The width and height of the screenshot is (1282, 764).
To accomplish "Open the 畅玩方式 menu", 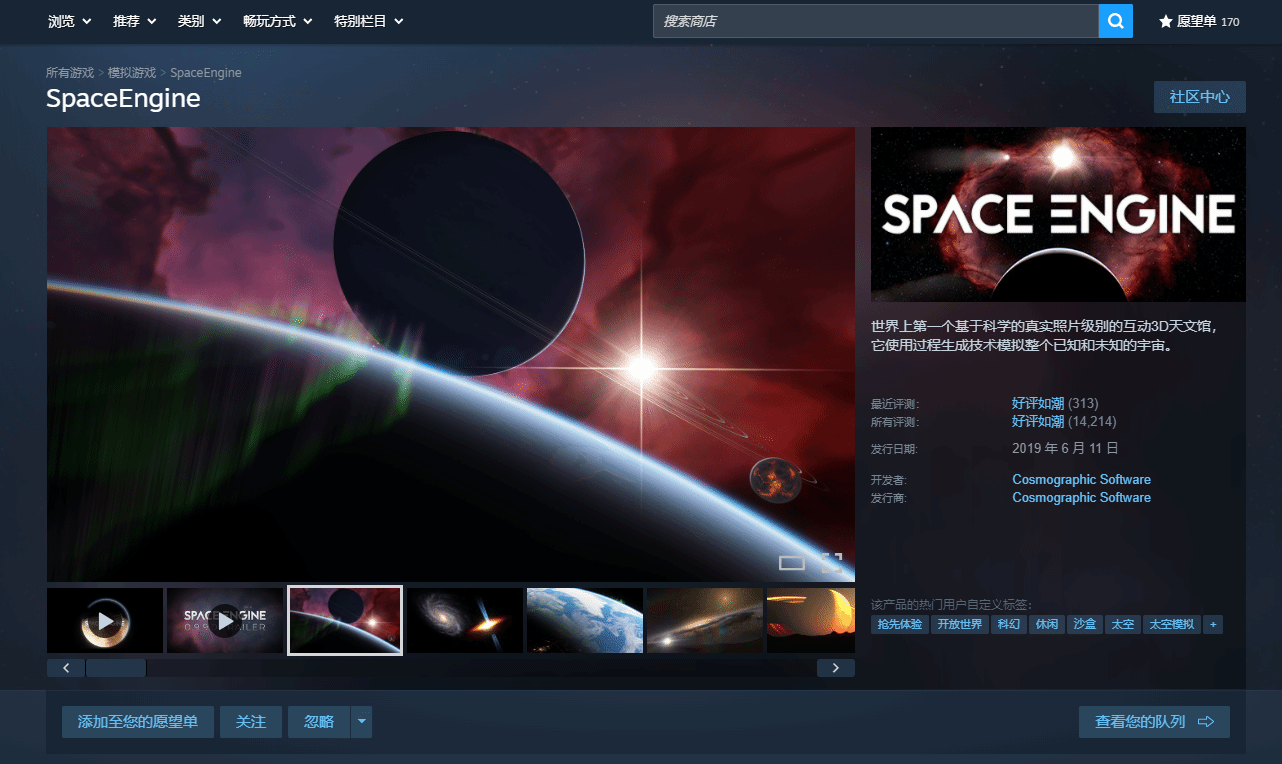I will coord(277,21).
